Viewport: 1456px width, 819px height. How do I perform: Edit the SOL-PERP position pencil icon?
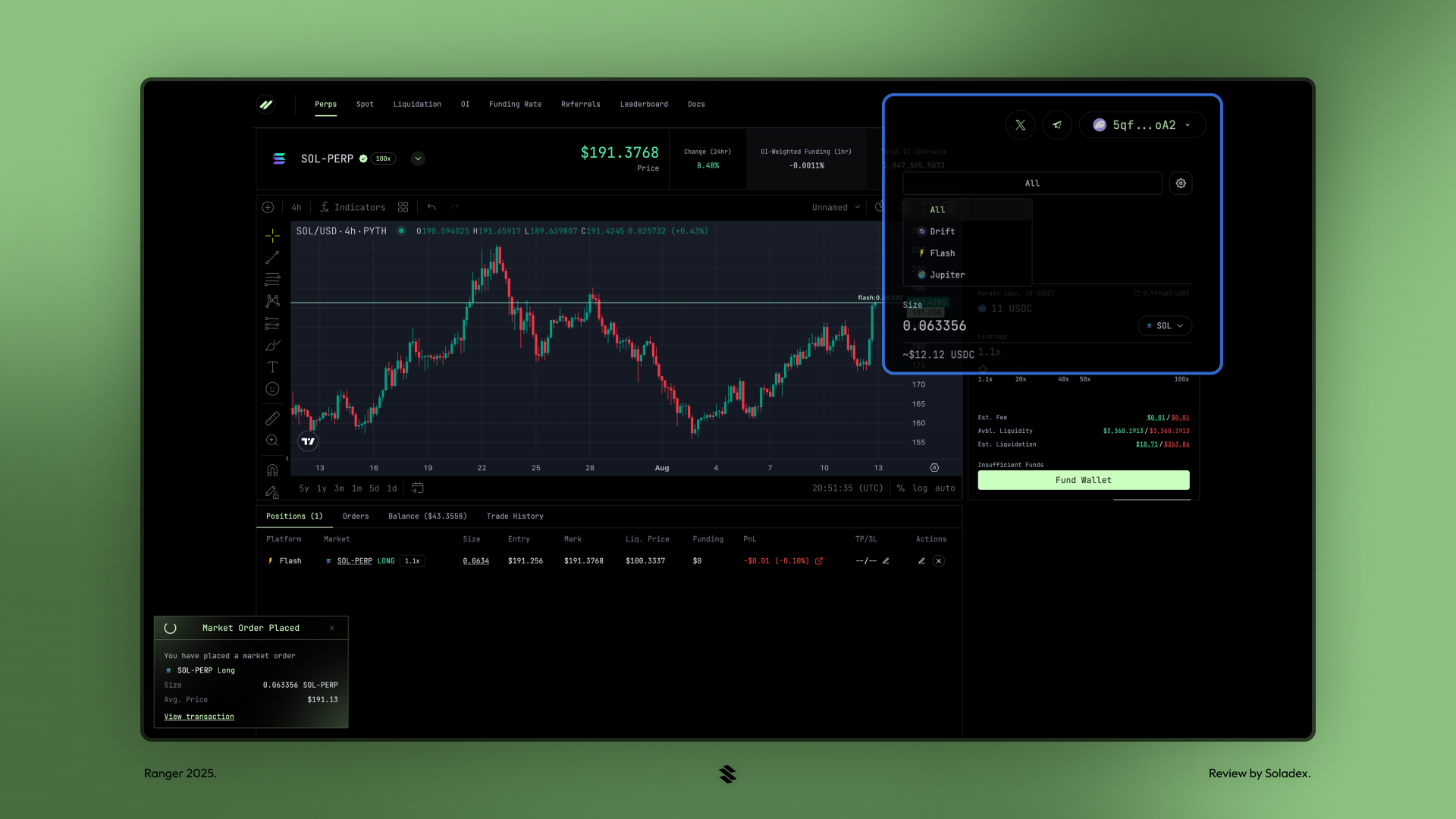tap(921, 561)
